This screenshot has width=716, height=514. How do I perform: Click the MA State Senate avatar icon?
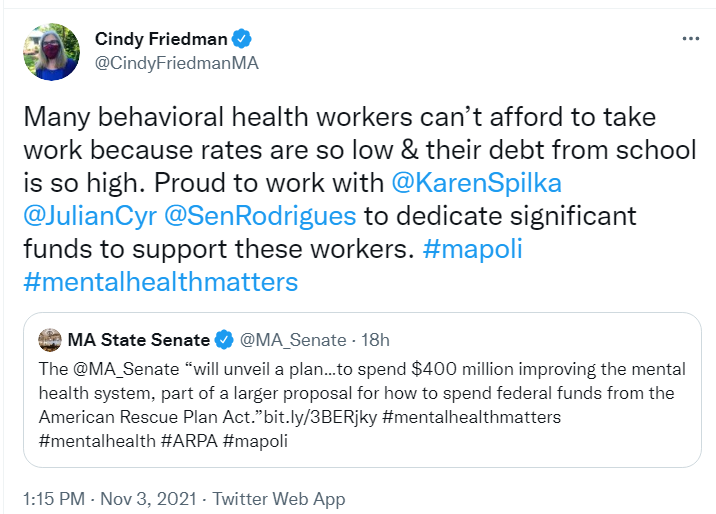[48, 340]
